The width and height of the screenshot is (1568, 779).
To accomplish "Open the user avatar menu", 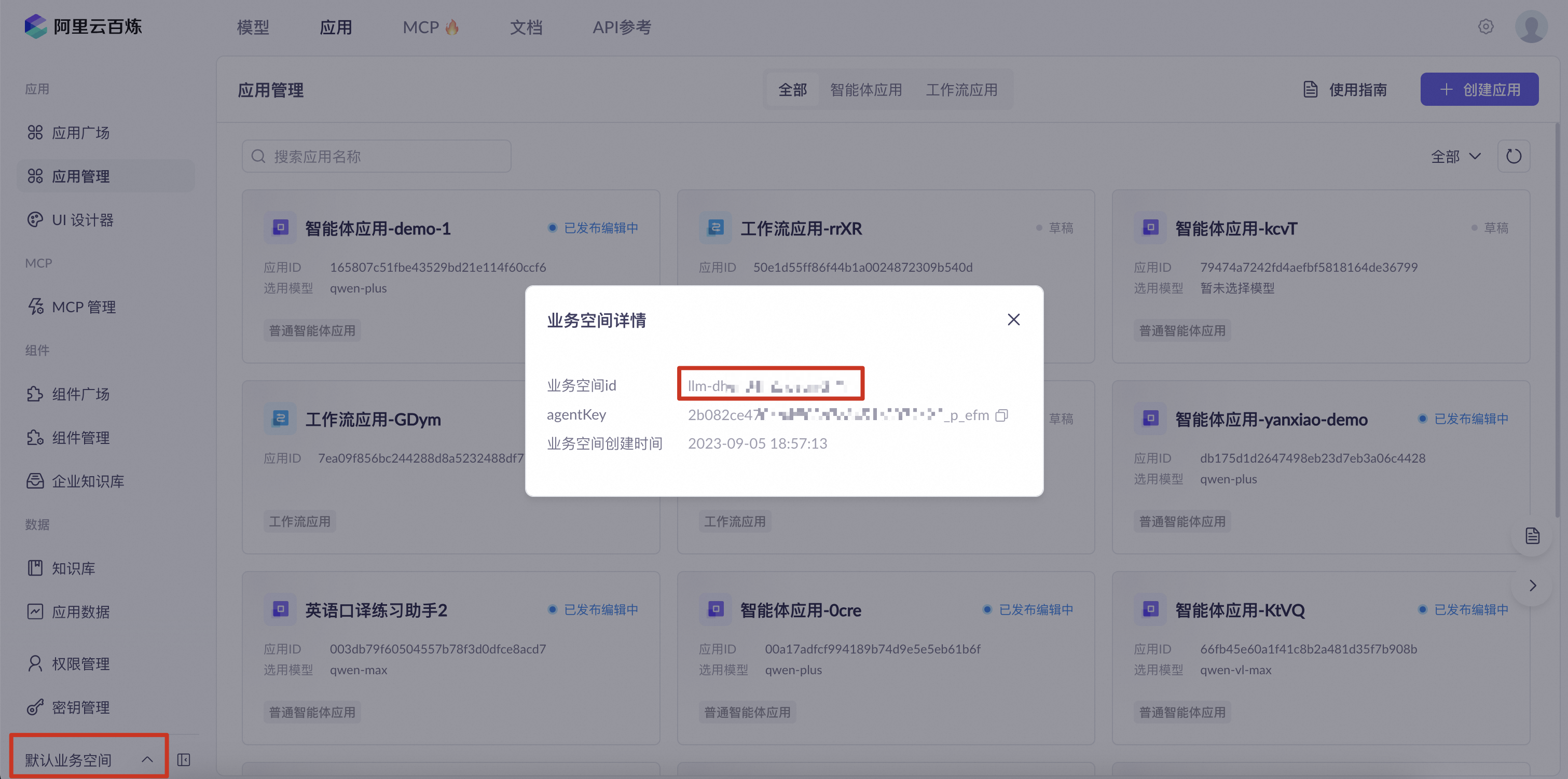I will tap(1531, 27).
